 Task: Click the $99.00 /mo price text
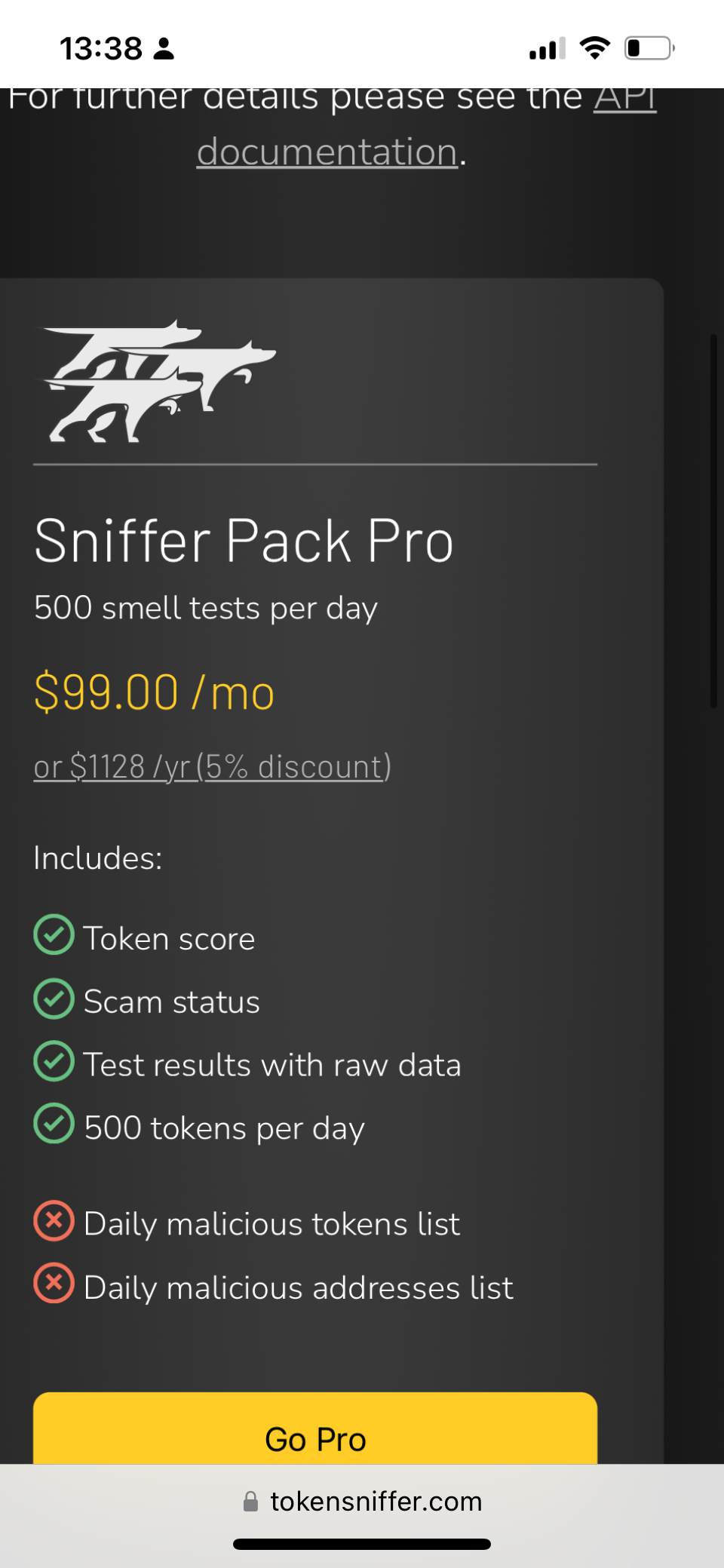coord(154,692)
